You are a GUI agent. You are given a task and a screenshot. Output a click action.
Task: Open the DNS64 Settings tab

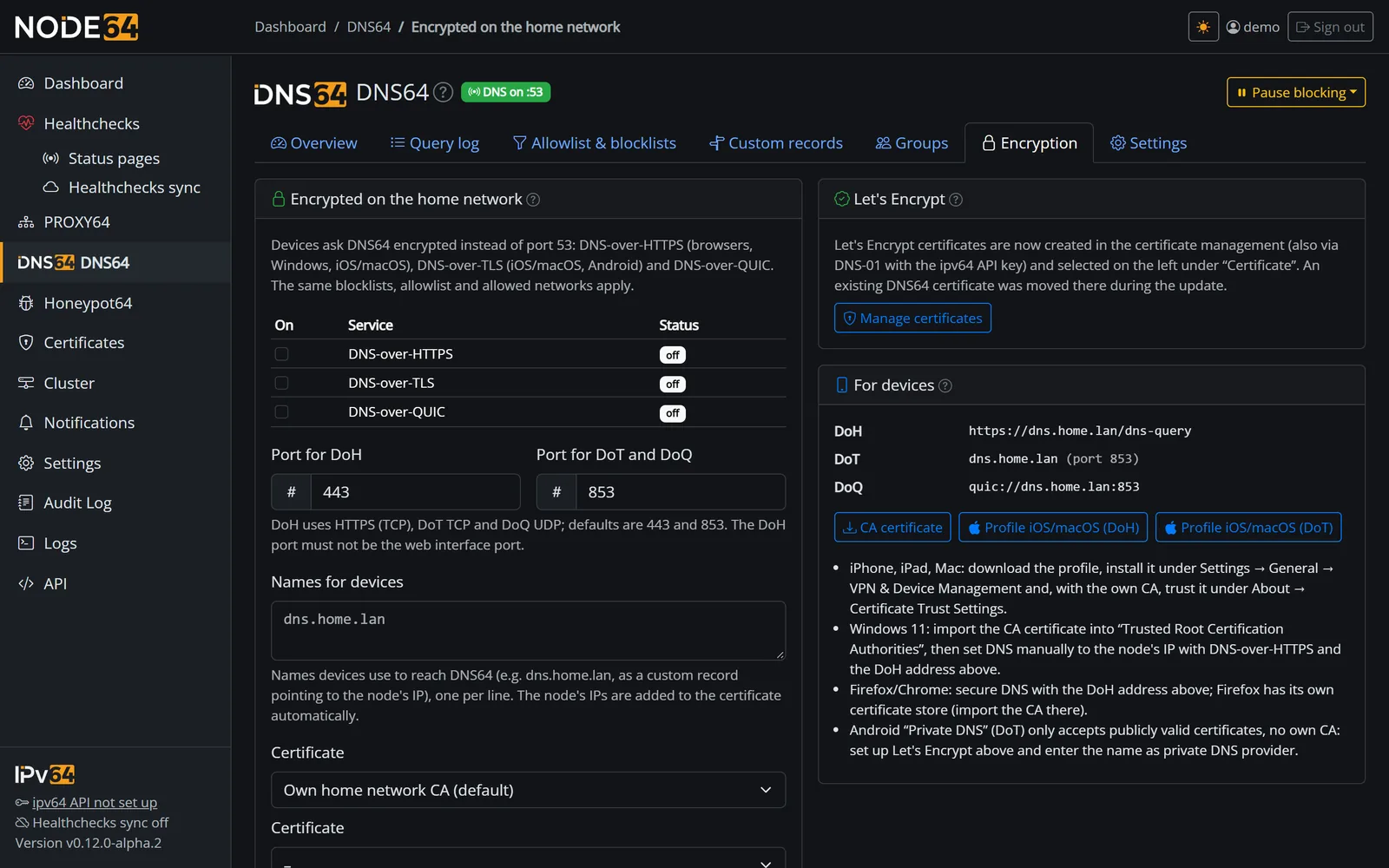pyautogui.click(x=1149, y=143)
